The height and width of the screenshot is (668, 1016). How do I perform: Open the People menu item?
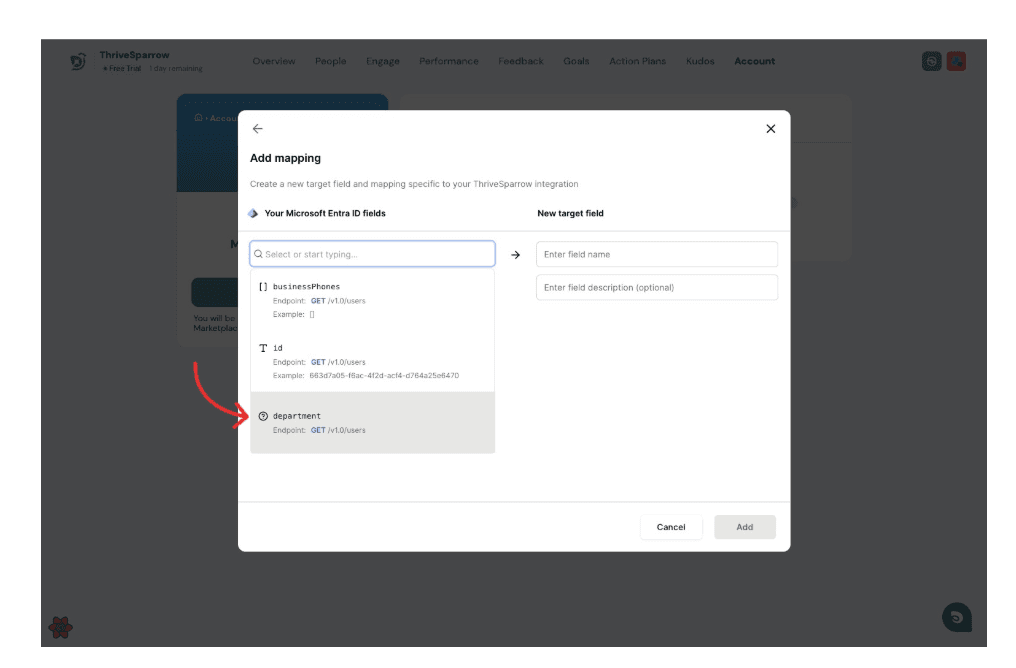pos(330,61)
